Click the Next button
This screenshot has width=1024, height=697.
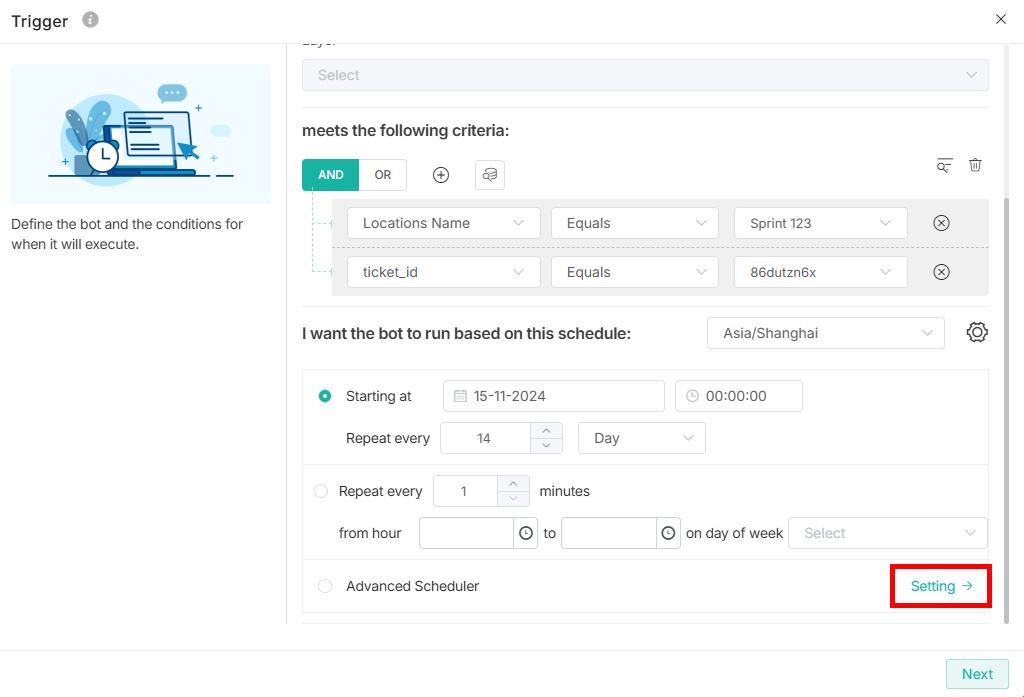(977, 674)
